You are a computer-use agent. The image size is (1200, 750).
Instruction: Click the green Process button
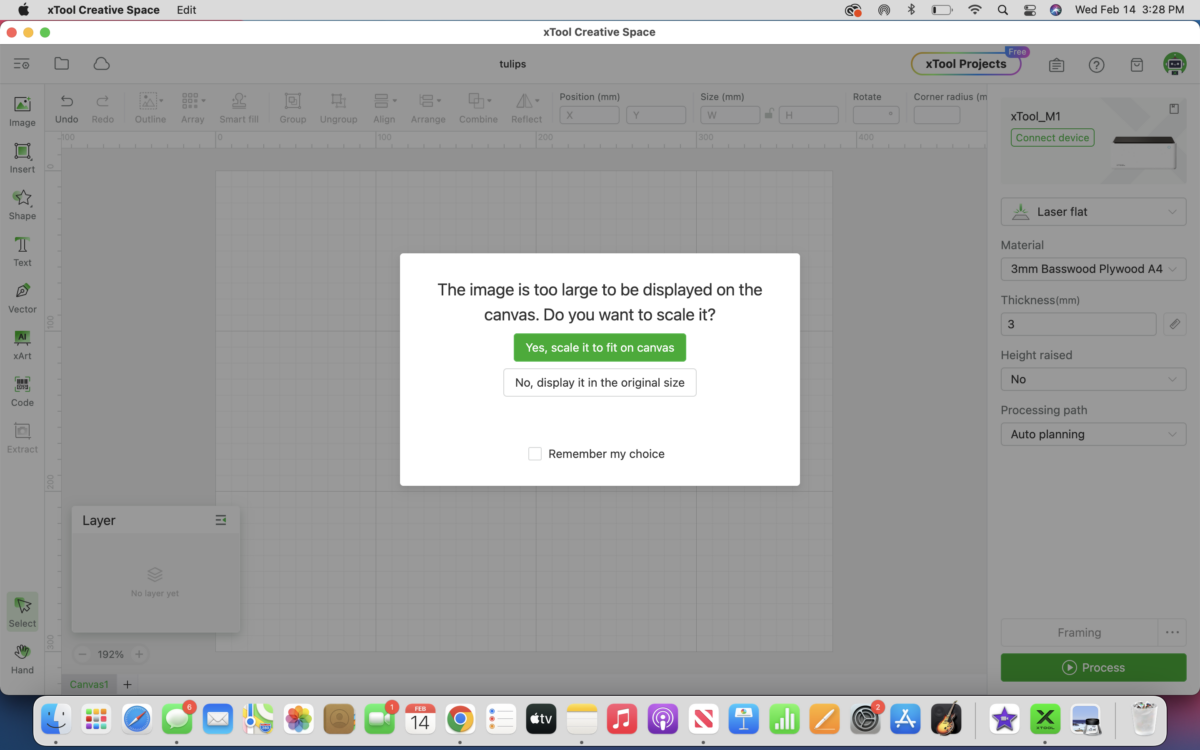(1093, 667)
